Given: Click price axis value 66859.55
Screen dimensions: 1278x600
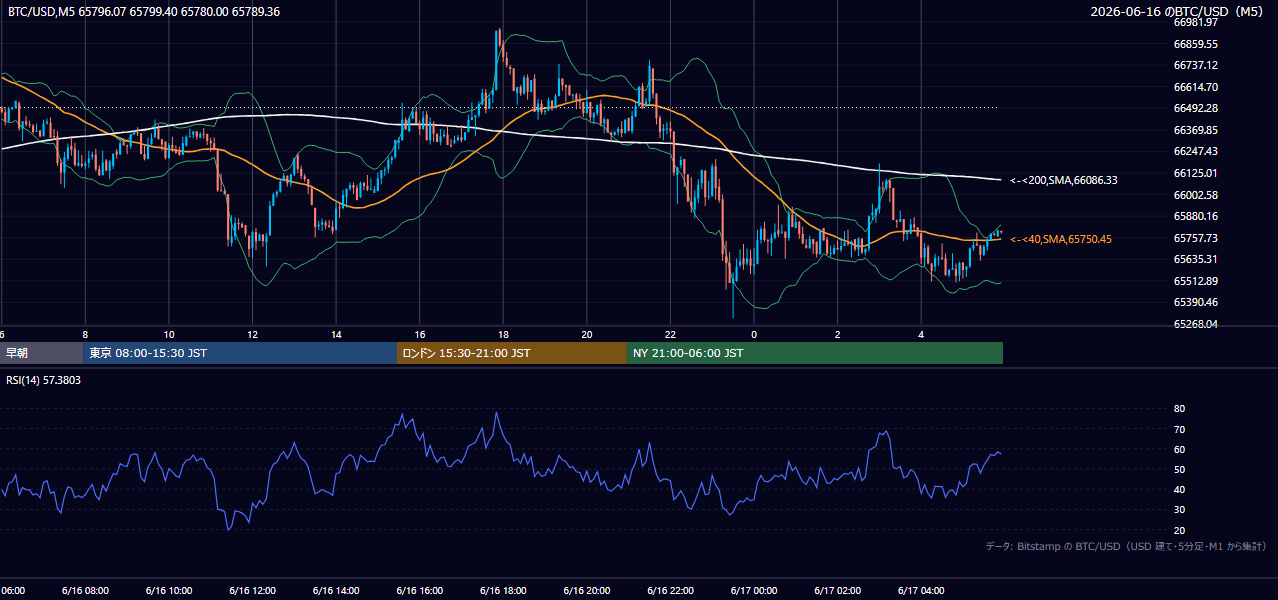Looking at the screenshot, I should [1195, 44].
